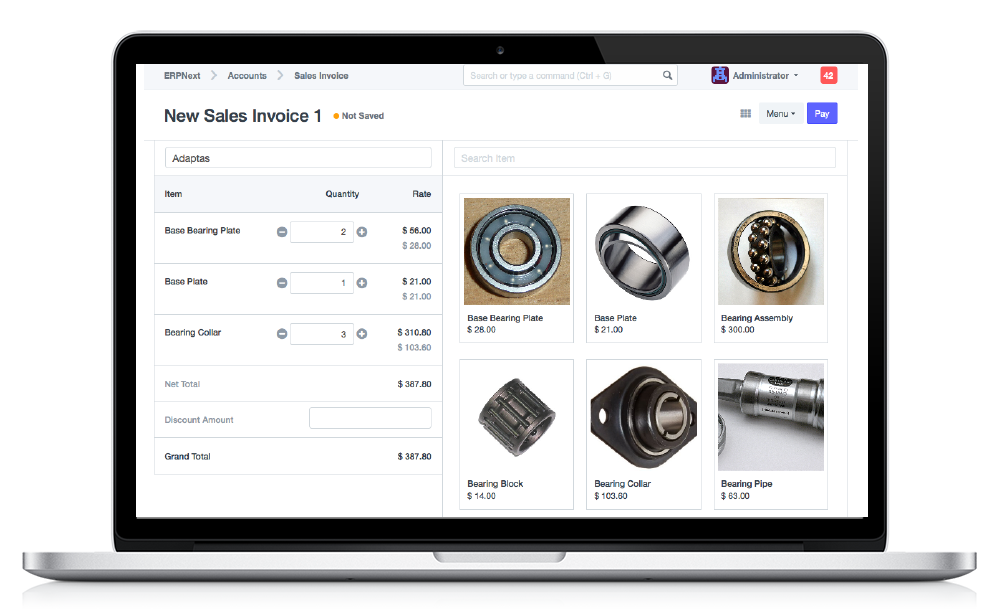
Task: Add one Bearing Collar using plus icon
Action: 362,334
